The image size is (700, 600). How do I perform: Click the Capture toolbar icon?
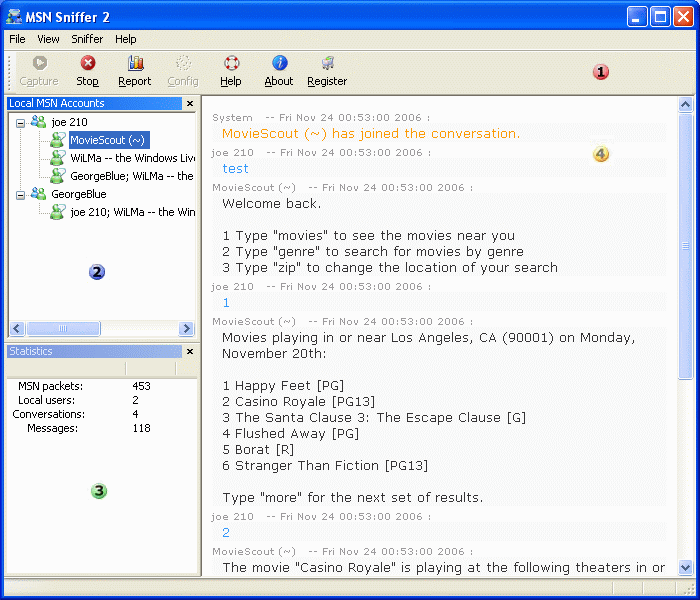point(39,63)
